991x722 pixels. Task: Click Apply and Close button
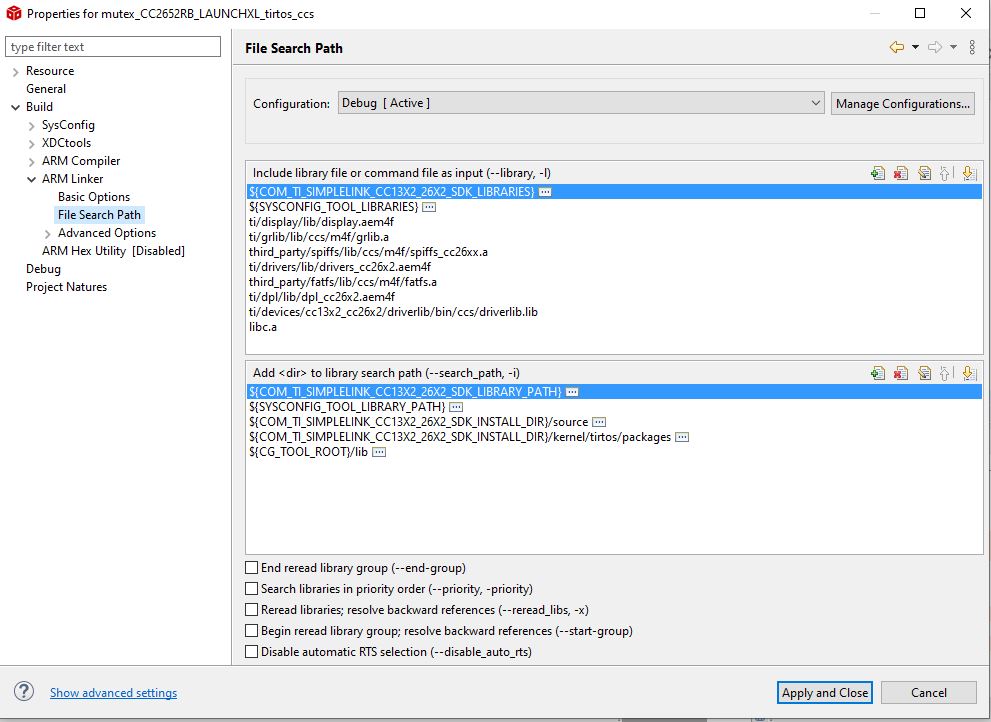click(825, 692)
